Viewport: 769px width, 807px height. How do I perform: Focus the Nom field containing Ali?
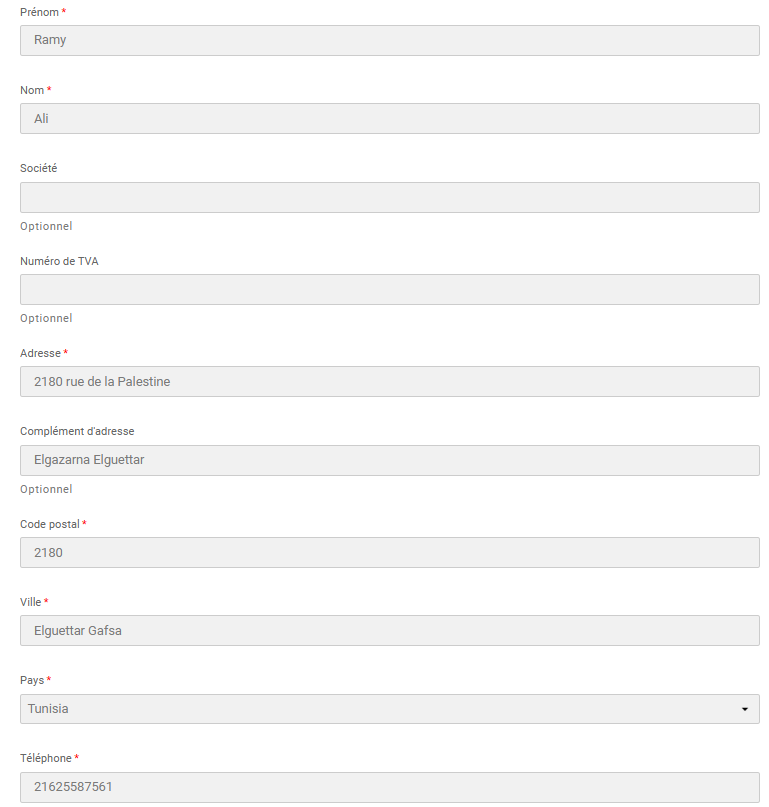coord(389,119)
